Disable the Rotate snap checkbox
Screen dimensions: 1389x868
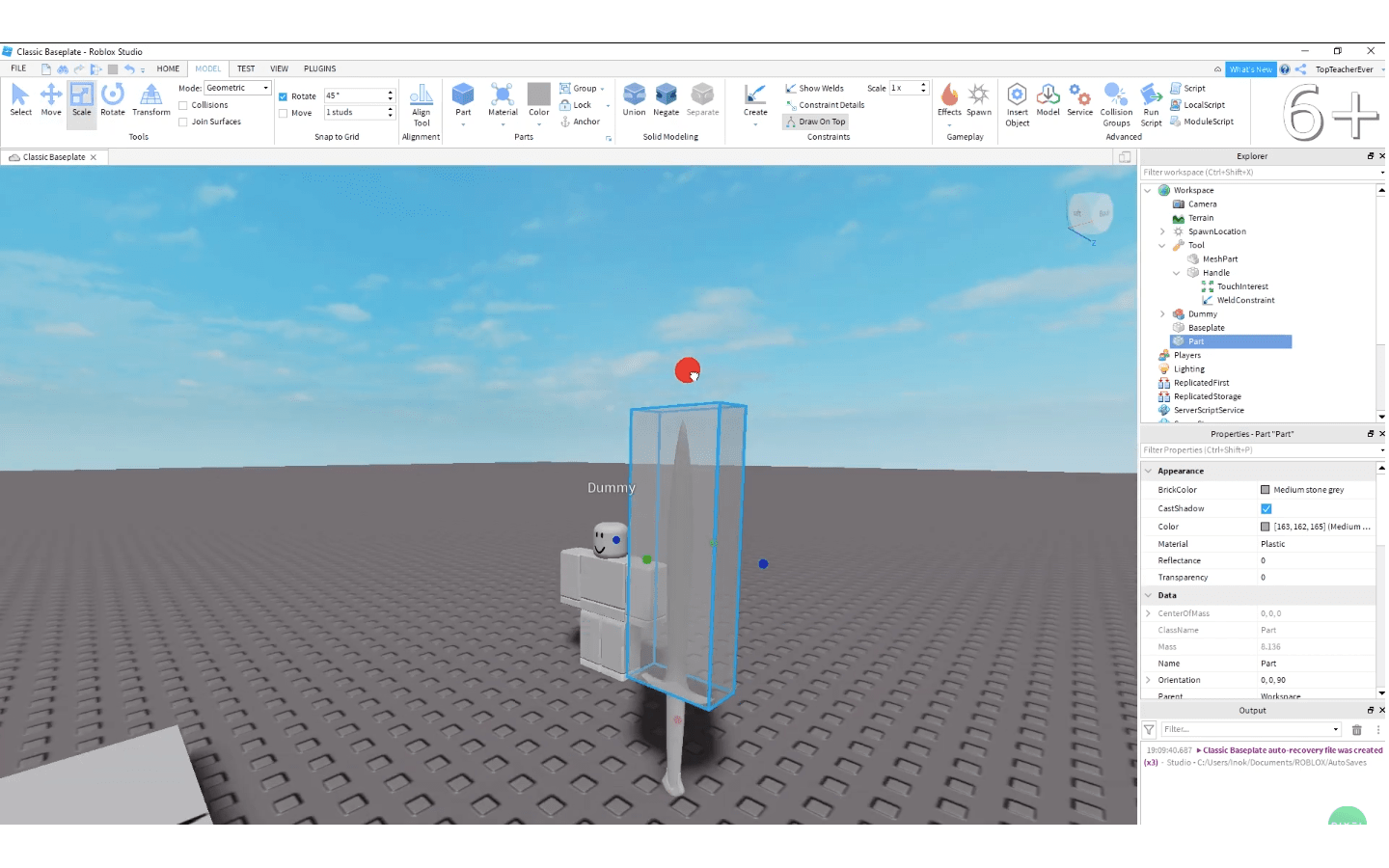(283, 96)
